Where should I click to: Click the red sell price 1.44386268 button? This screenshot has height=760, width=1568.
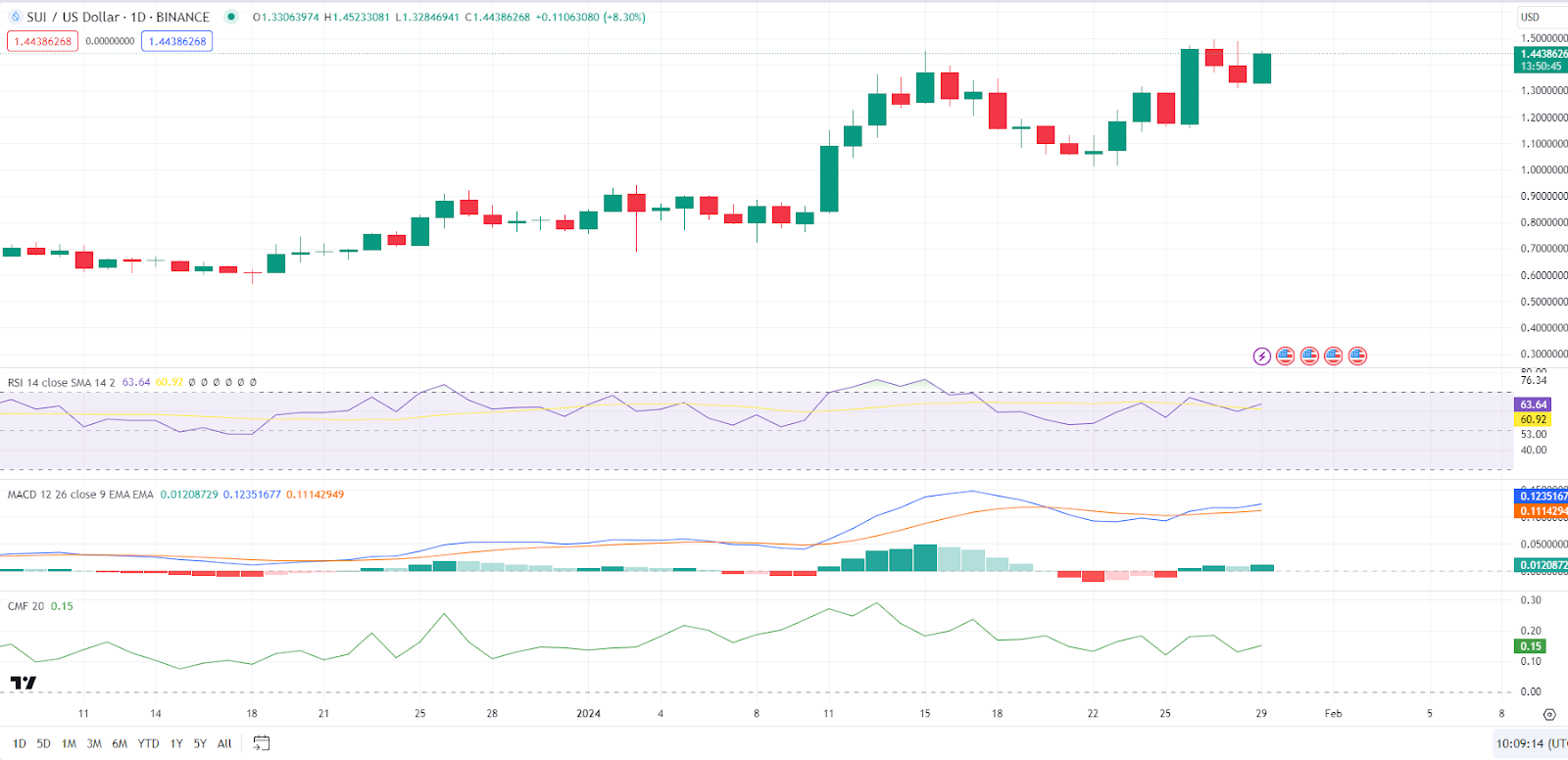click(x=42, y=41)
